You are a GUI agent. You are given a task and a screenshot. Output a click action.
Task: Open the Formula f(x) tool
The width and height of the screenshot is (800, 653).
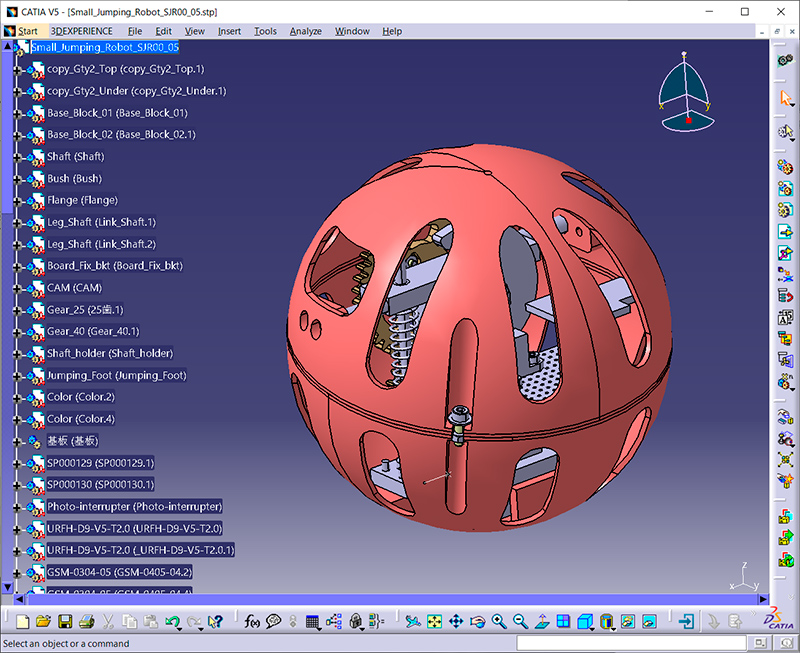pos(252,621)
